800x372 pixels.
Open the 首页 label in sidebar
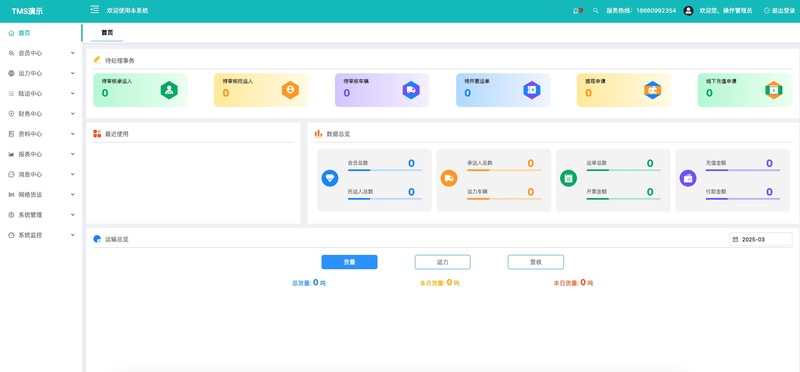click(24, 33)
